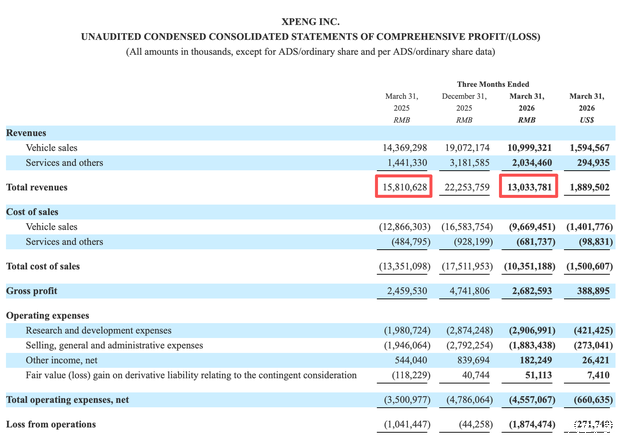Select services and others US$ value 294,935

[x=593, y=163]
